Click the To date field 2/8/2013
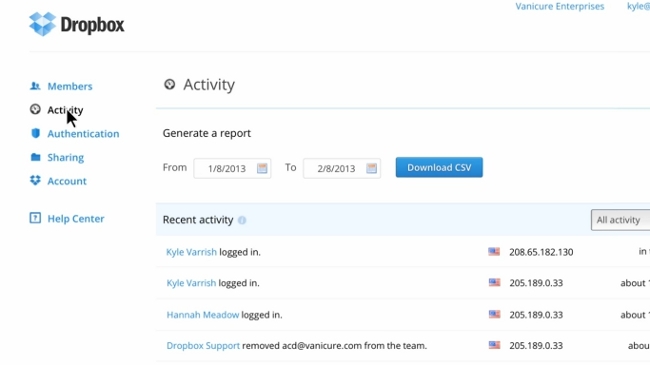This screenshot has height=365, width=650. [342, 168]
